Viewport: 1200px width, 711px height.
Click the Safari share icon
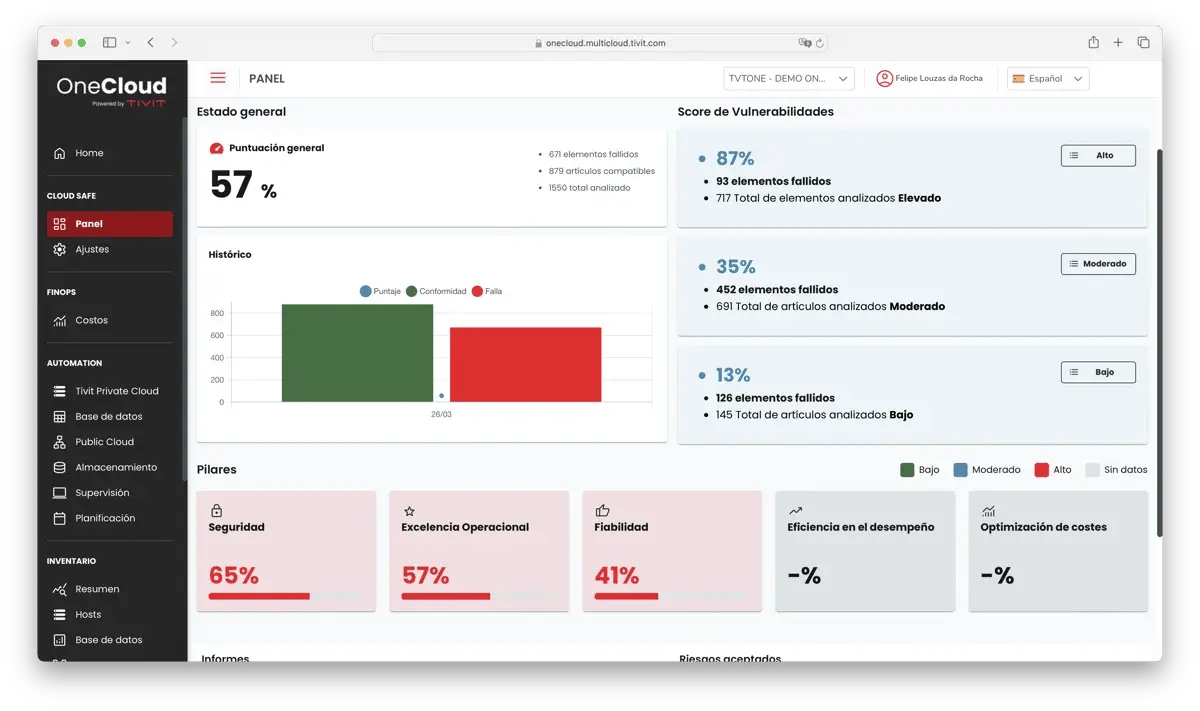[x=1093, y=42]
